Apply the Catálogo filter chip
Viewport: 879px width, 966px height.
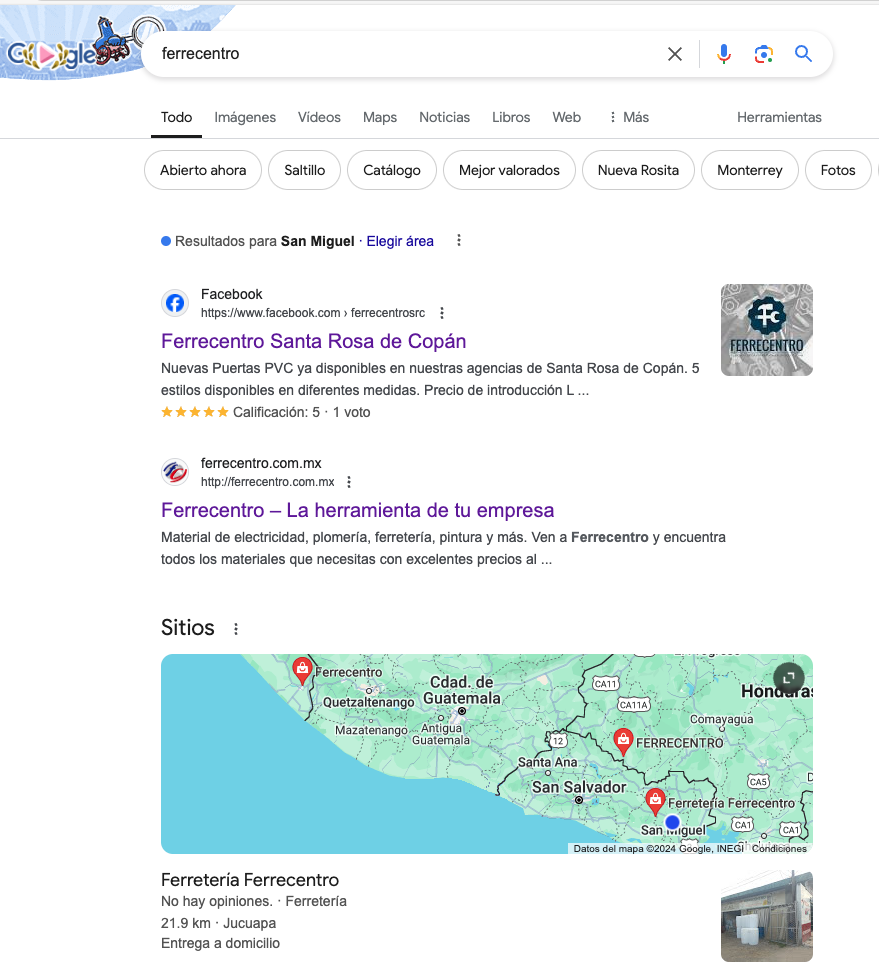(x=392, y=170)
